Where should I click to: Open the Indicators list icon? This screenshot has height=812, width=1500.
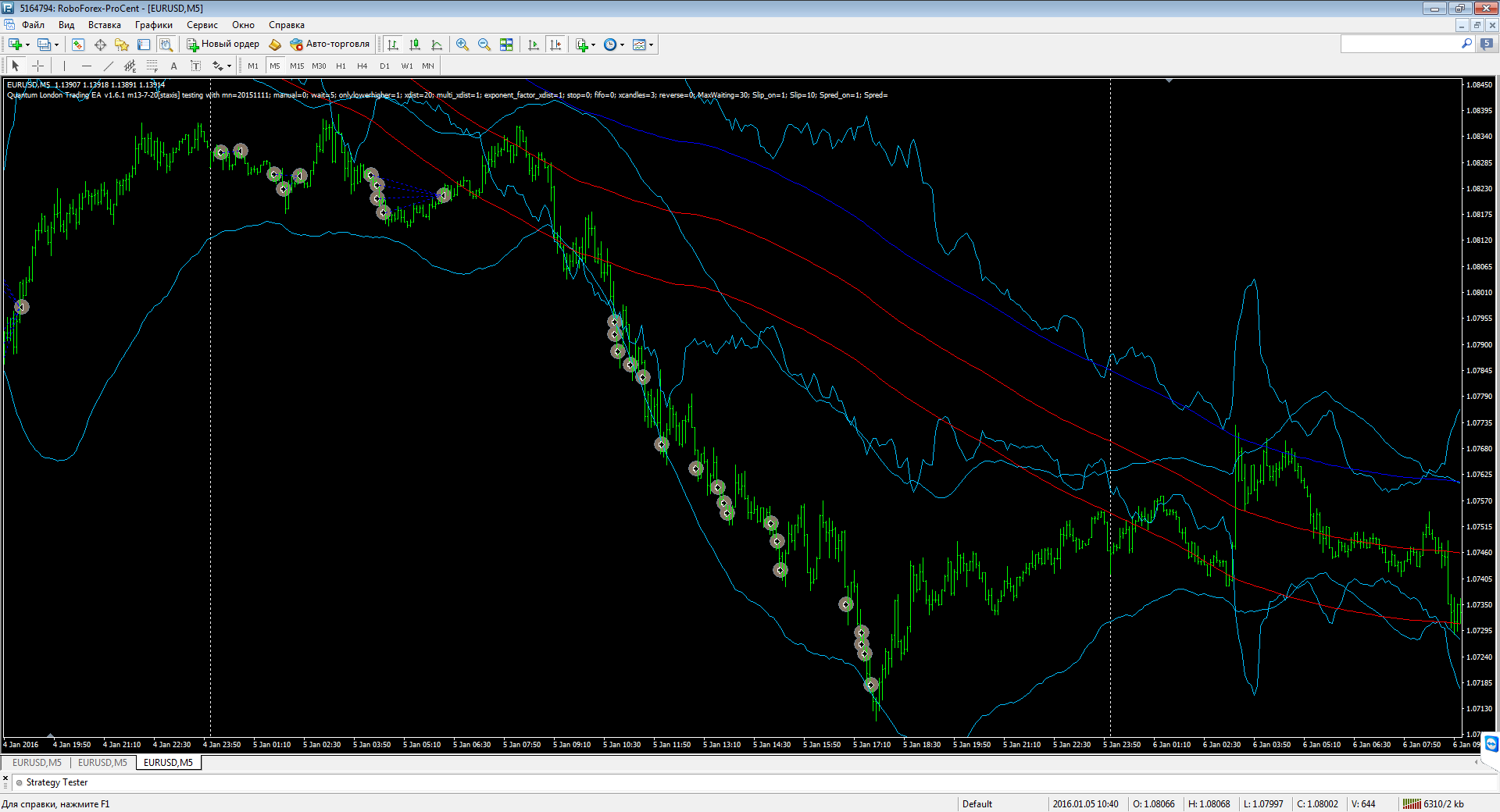[581, 45]
